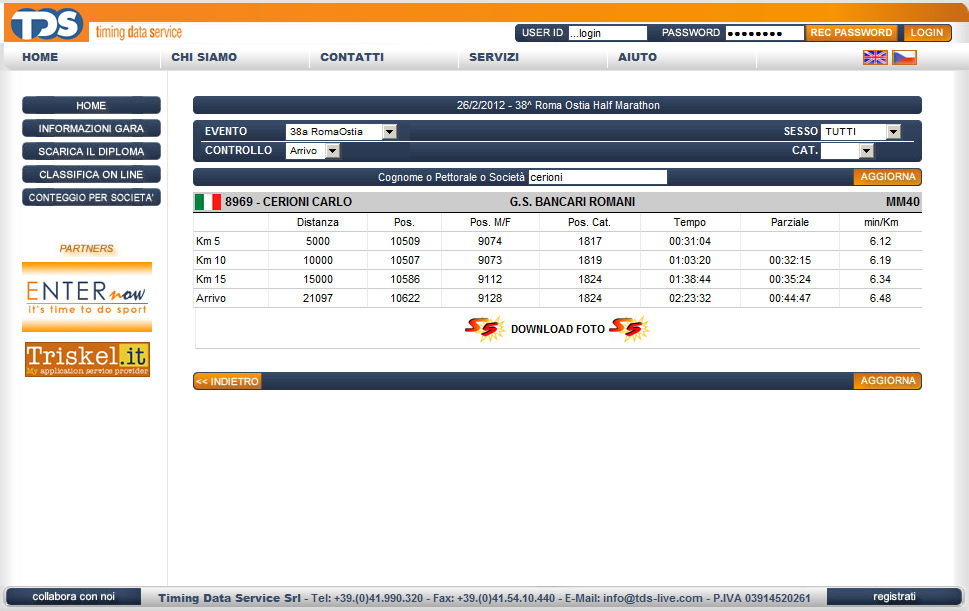Click into the USER ID field

(x=607, y=33)
